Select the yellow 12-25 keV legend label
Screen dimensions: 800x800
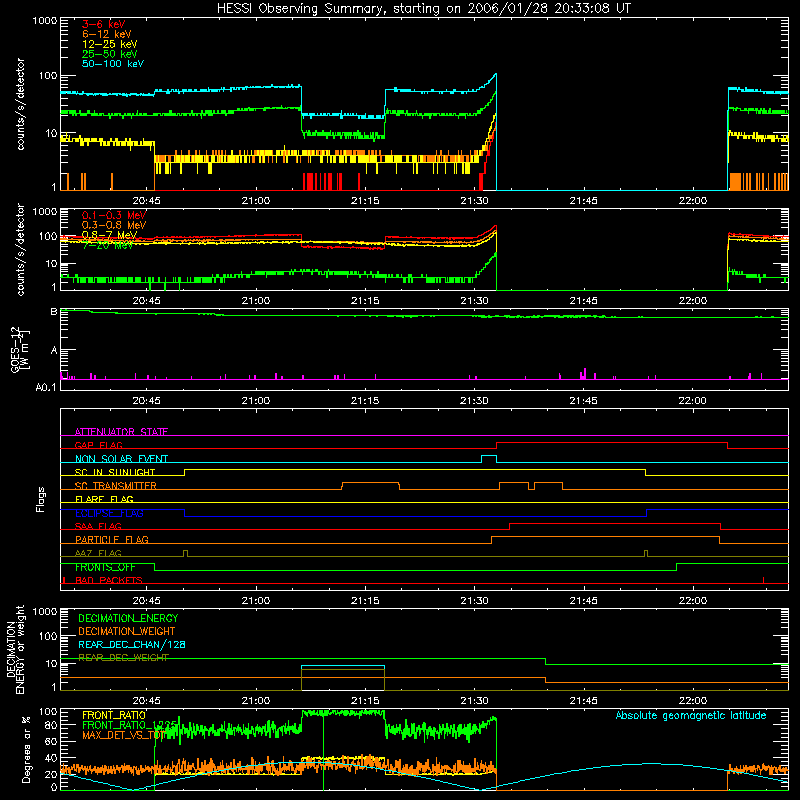pyautogui.click(x=110, y=44)
